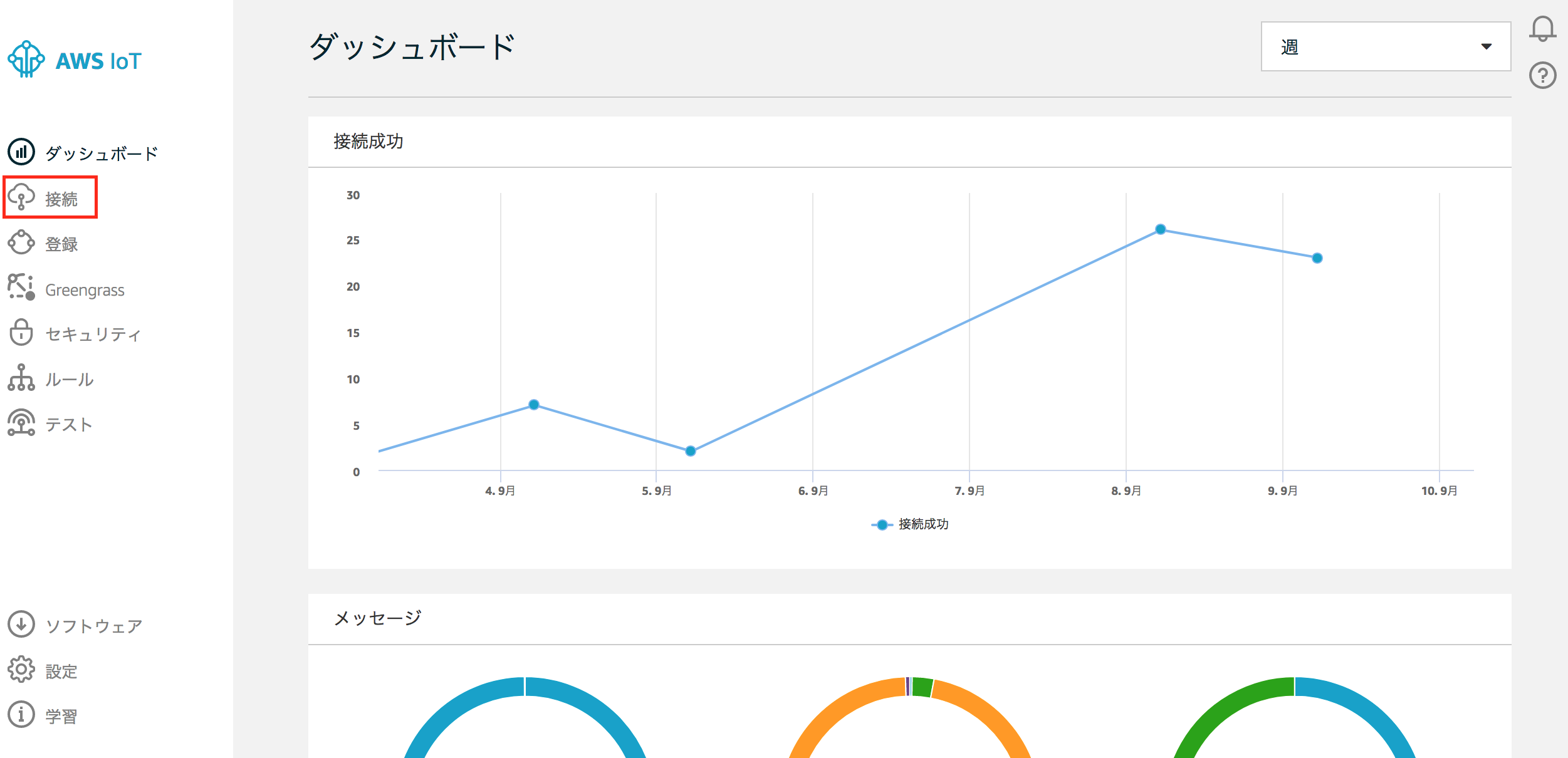
Task: Click the Greengrass icon
Action: tap(21, 287)
